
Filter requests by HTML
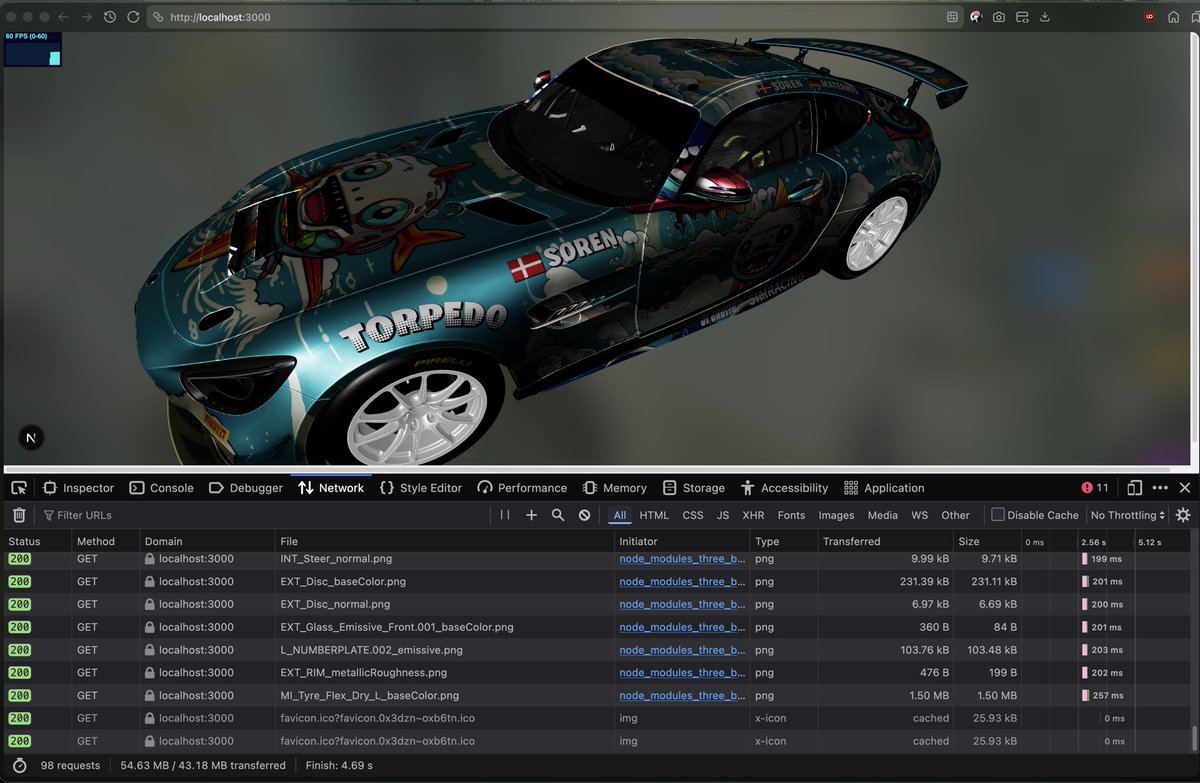click(654, 515)
